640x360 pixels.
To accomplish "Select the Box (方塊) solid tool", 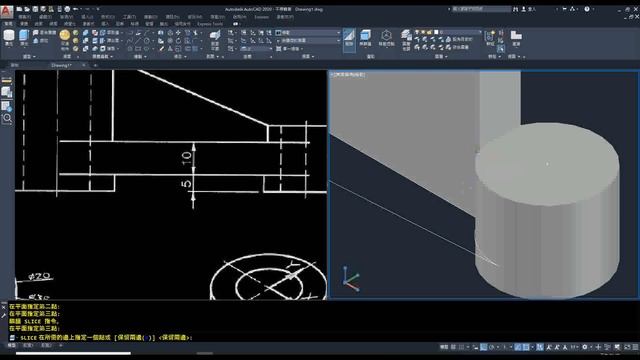I will pyautogui.click(x=9, y=37).
